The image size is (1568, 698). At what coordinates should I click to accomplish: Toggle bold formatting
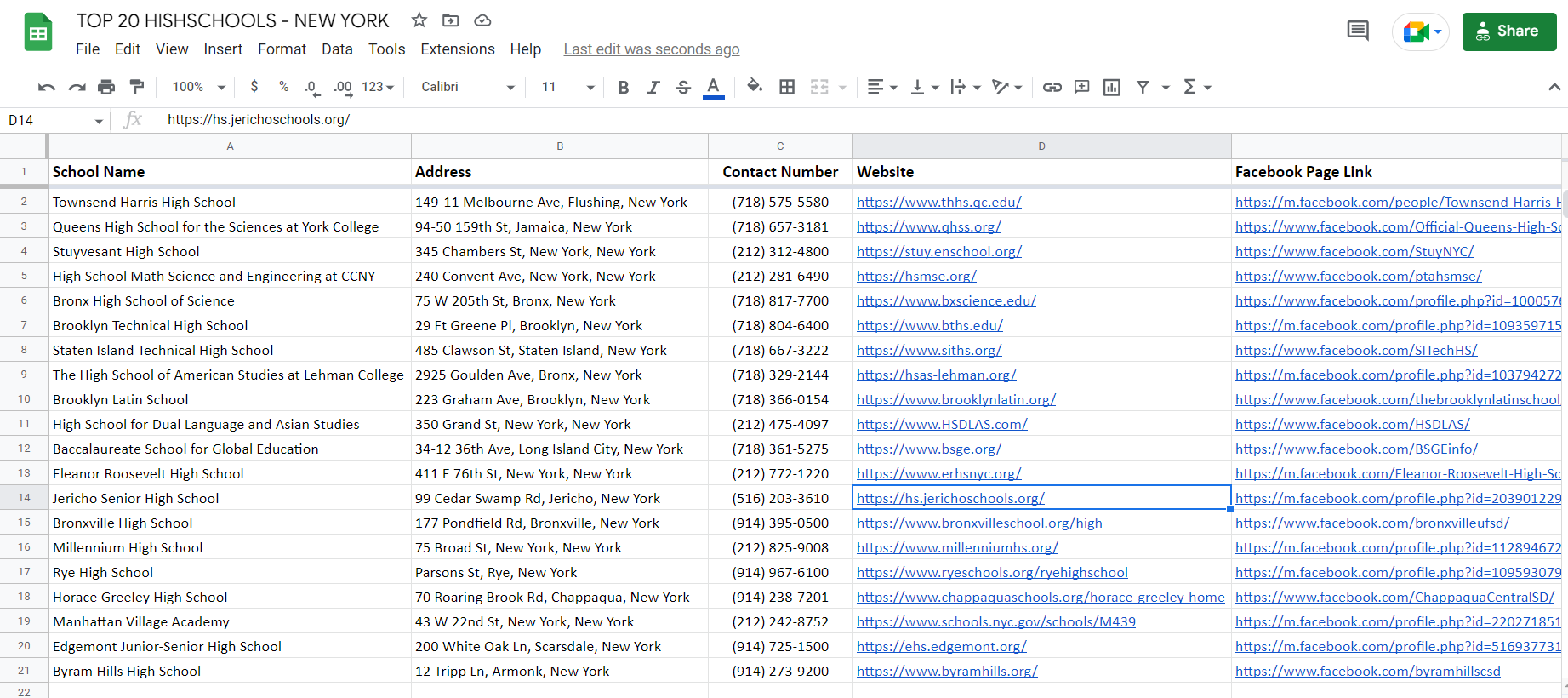(x=624, y=87)
